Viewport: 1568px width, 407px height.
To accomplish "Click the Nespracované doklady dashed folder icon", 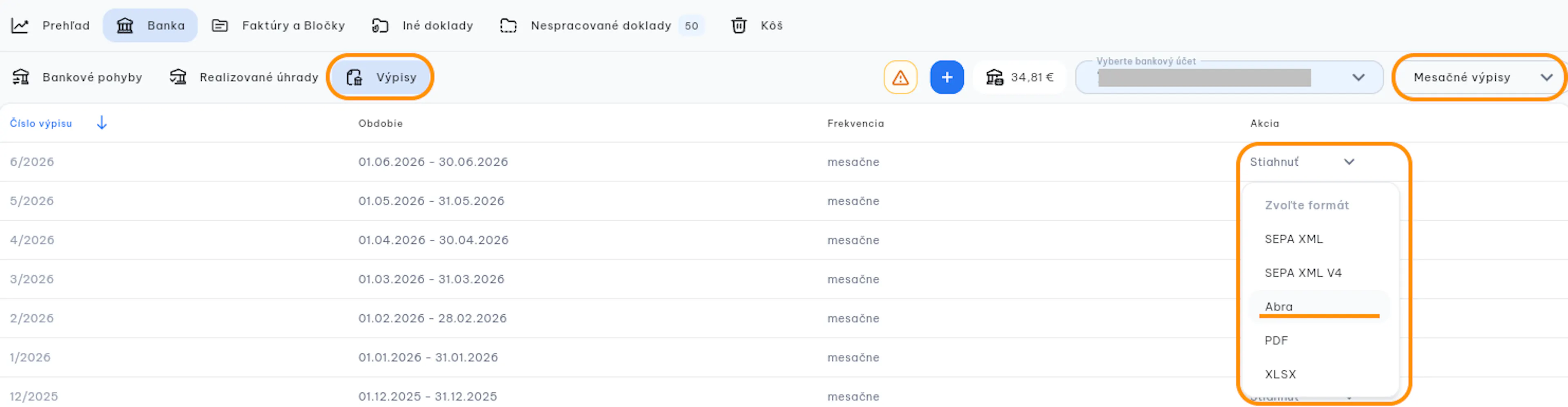I will 508,26.
